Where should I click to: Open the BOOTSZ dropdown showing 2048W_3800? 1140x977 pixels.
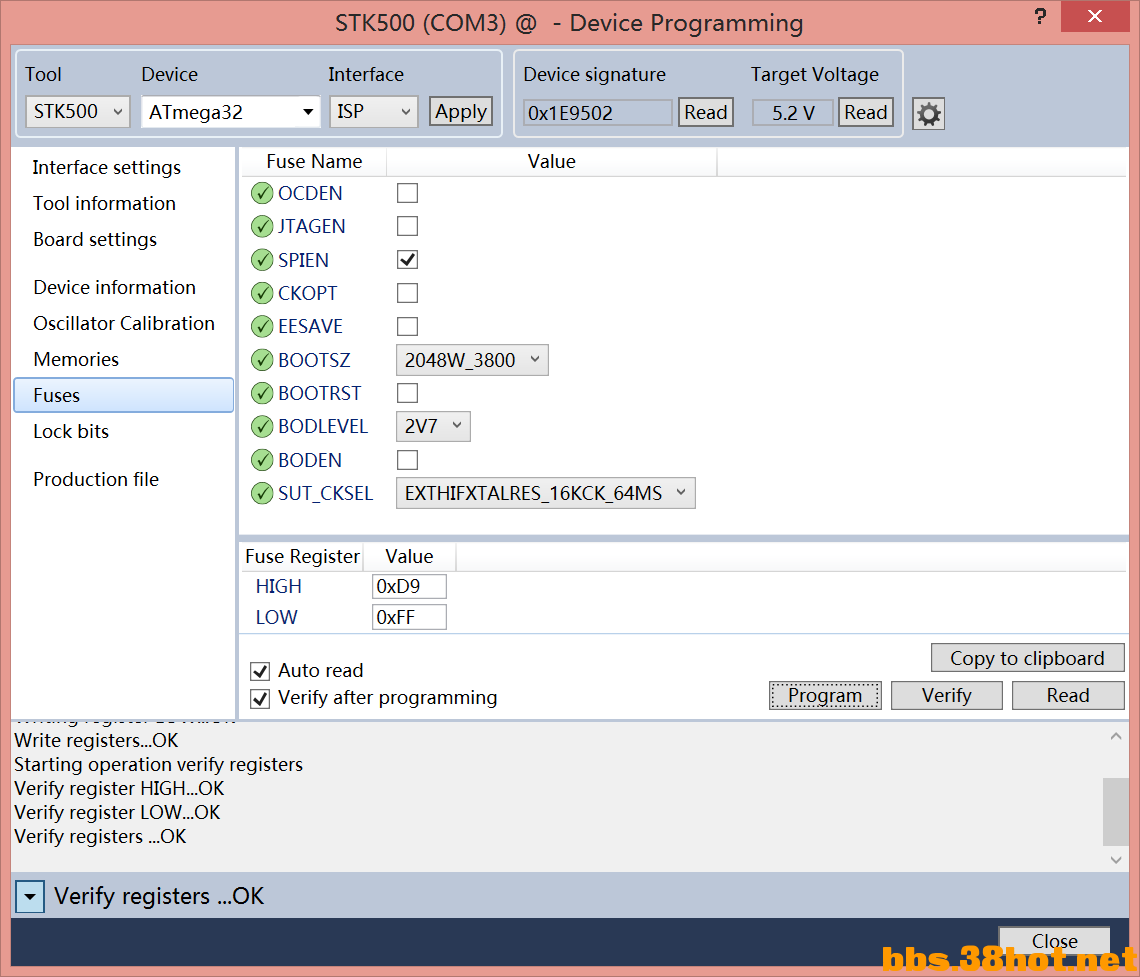472,361
